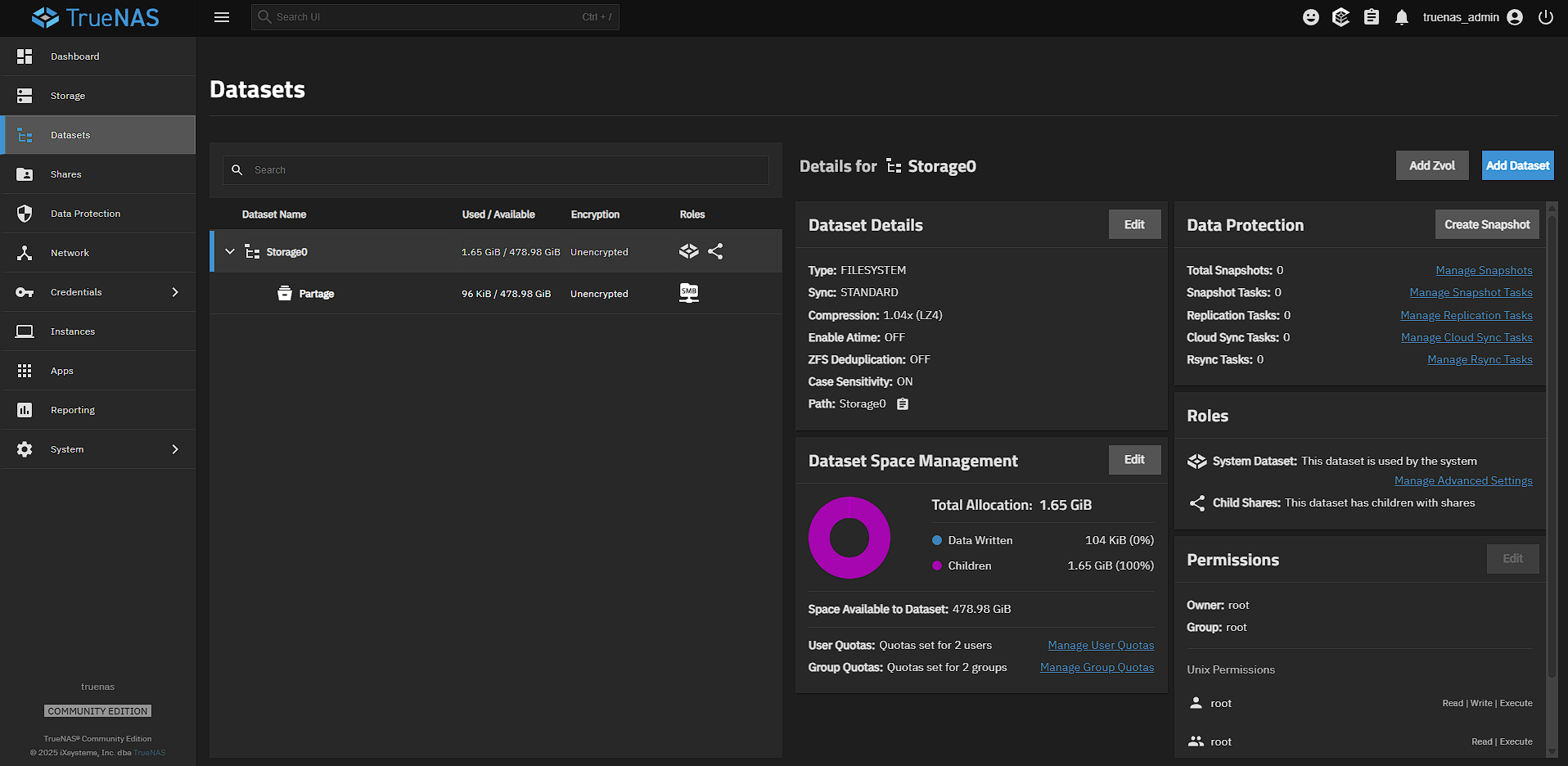
Task: Open Network menu item
Action: click(x=98, y=253)
